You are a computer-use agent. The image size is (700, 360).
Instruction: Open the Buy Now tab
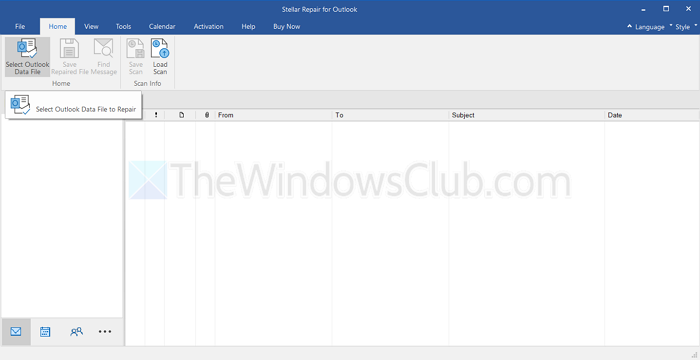point(287,27)
